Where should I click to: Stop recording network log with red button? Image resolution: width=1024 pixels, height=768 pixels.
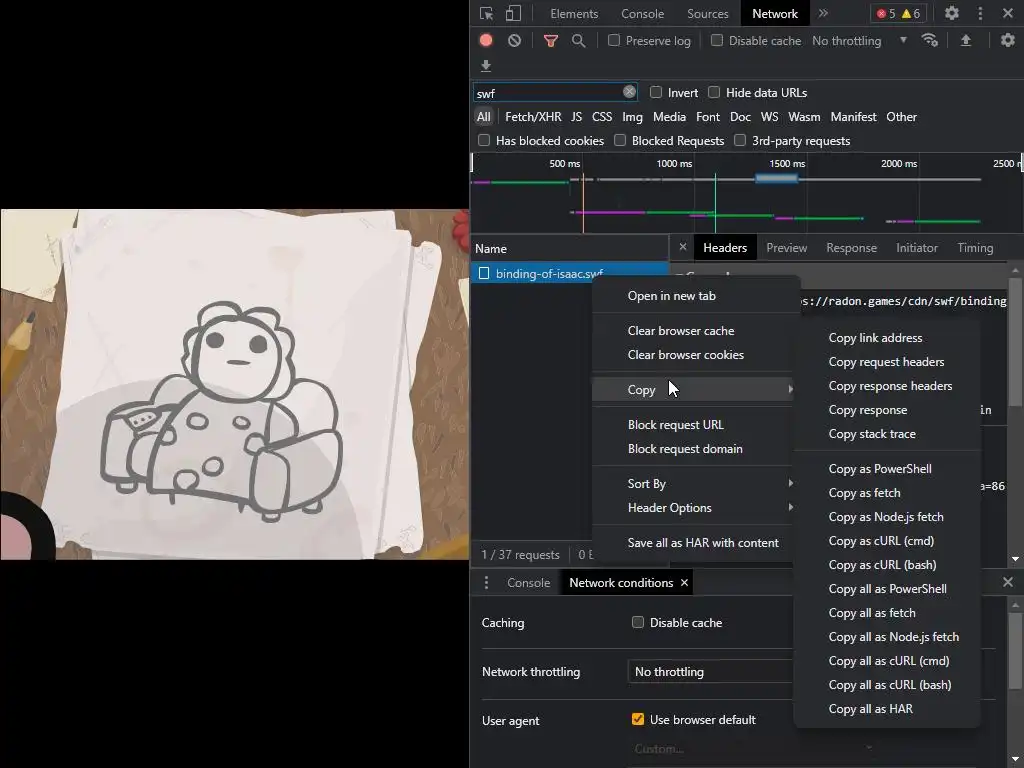tap(486, 40)
